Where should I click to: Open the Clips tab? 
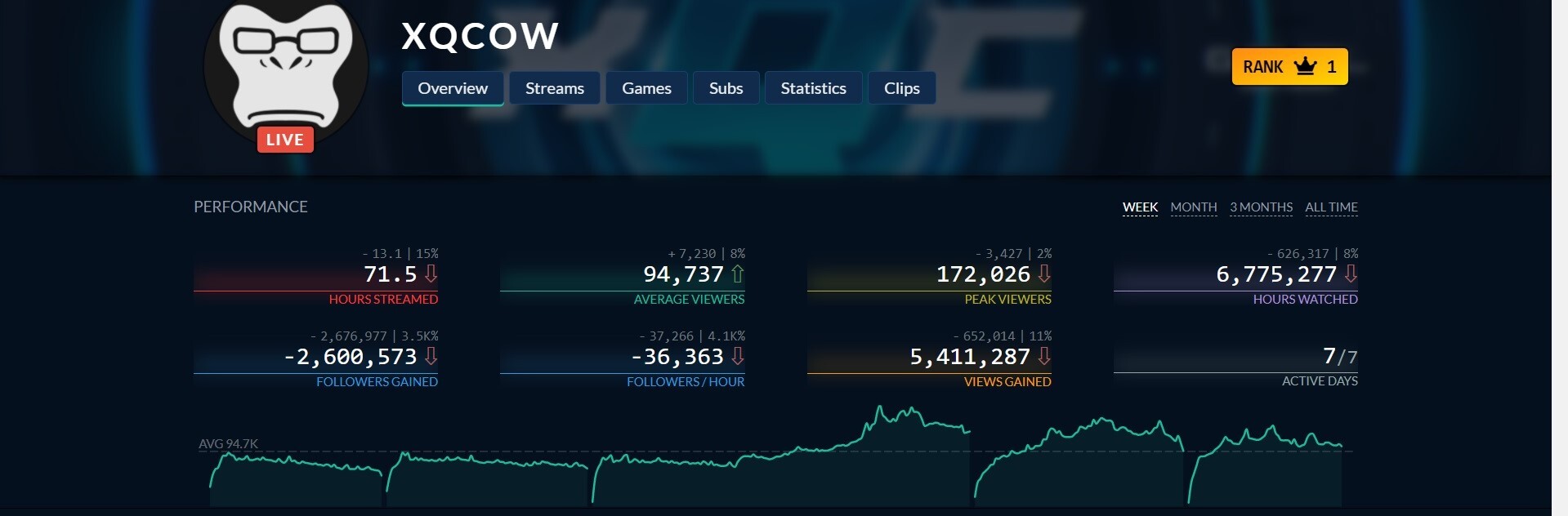902,88
